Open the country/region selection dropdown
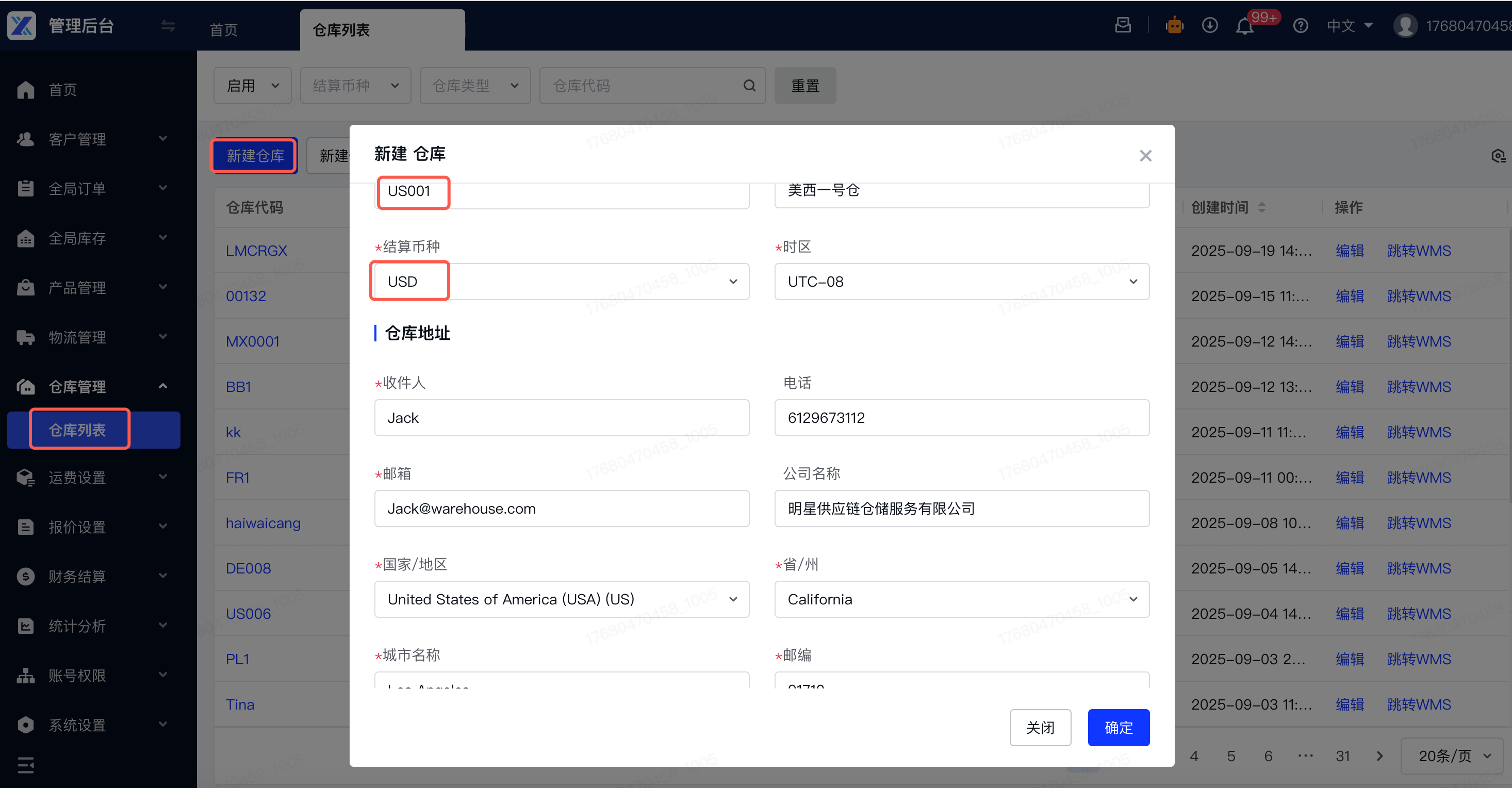 561,599
